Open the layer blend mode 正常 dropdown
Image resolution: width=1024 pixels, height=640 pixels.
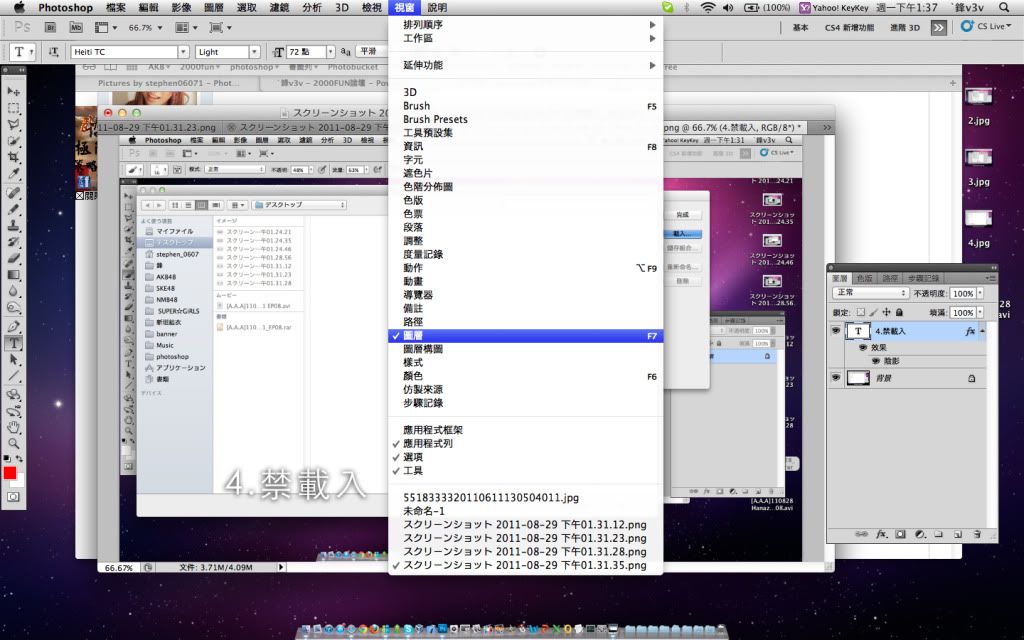[869, 293]
